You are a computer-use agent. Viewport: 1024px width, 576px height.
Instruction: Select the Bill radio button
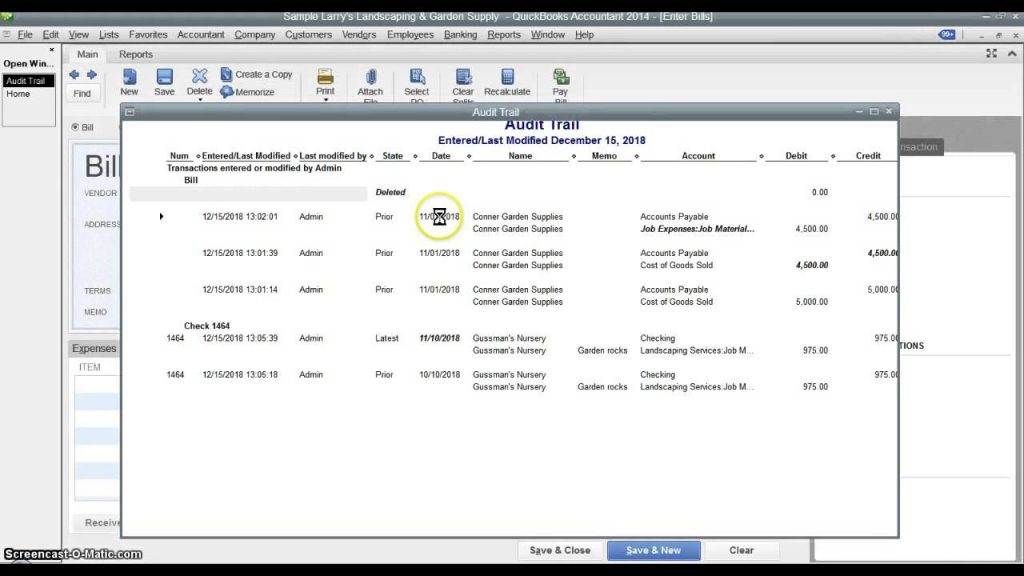pos(75,127)
